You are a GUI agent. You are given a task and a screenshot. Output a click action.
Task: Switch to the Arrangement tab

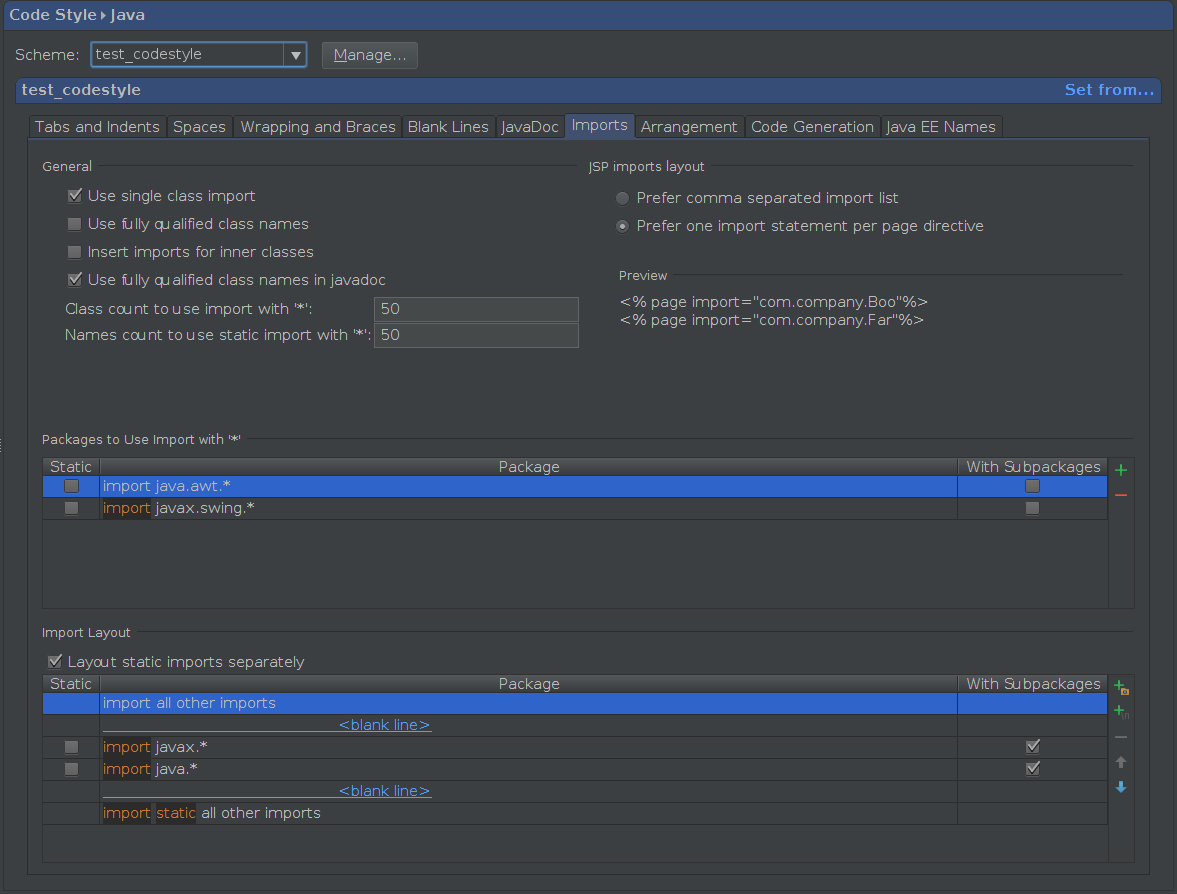point(688,126)
